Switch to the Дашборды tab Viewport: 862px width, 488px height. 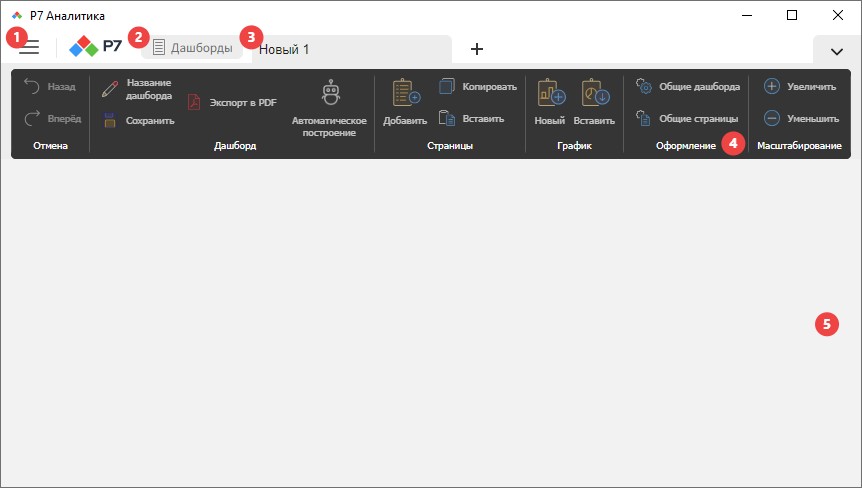coord(192,47)
